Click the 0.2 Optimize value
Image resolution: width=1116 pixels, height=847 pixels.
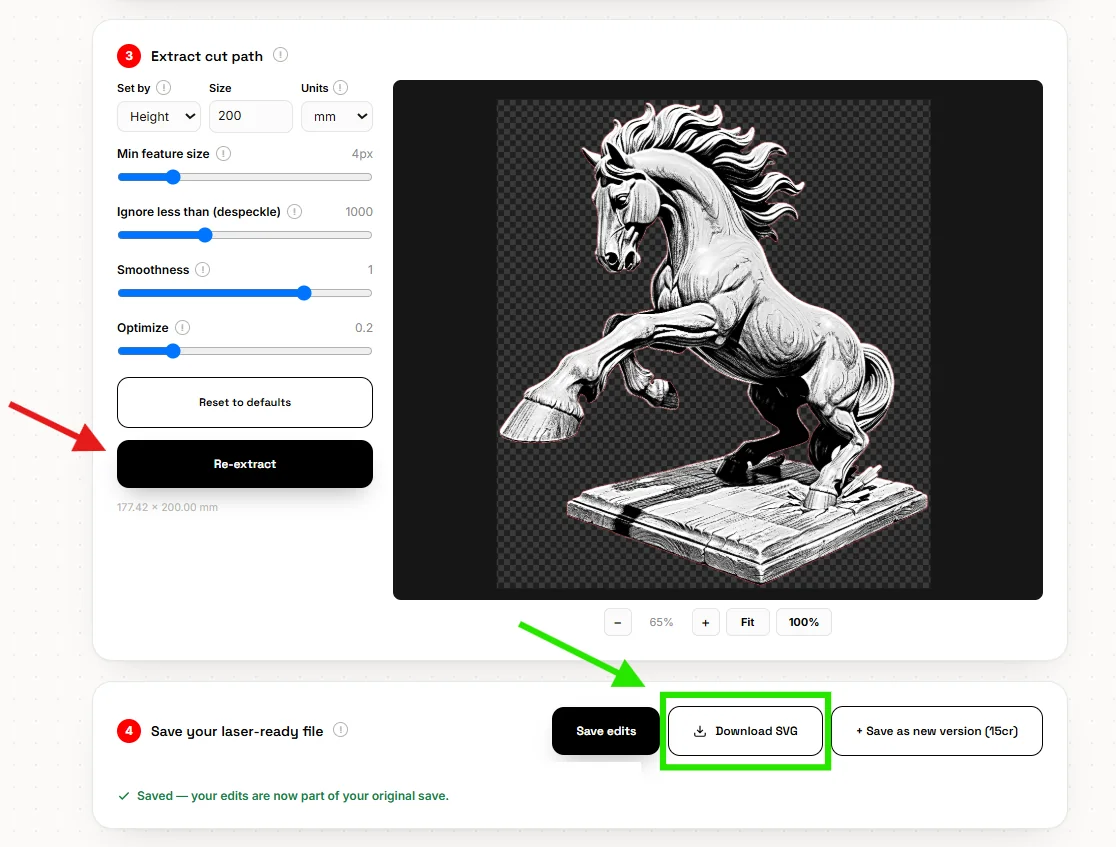pyautogui.click(x=364, y=327)
